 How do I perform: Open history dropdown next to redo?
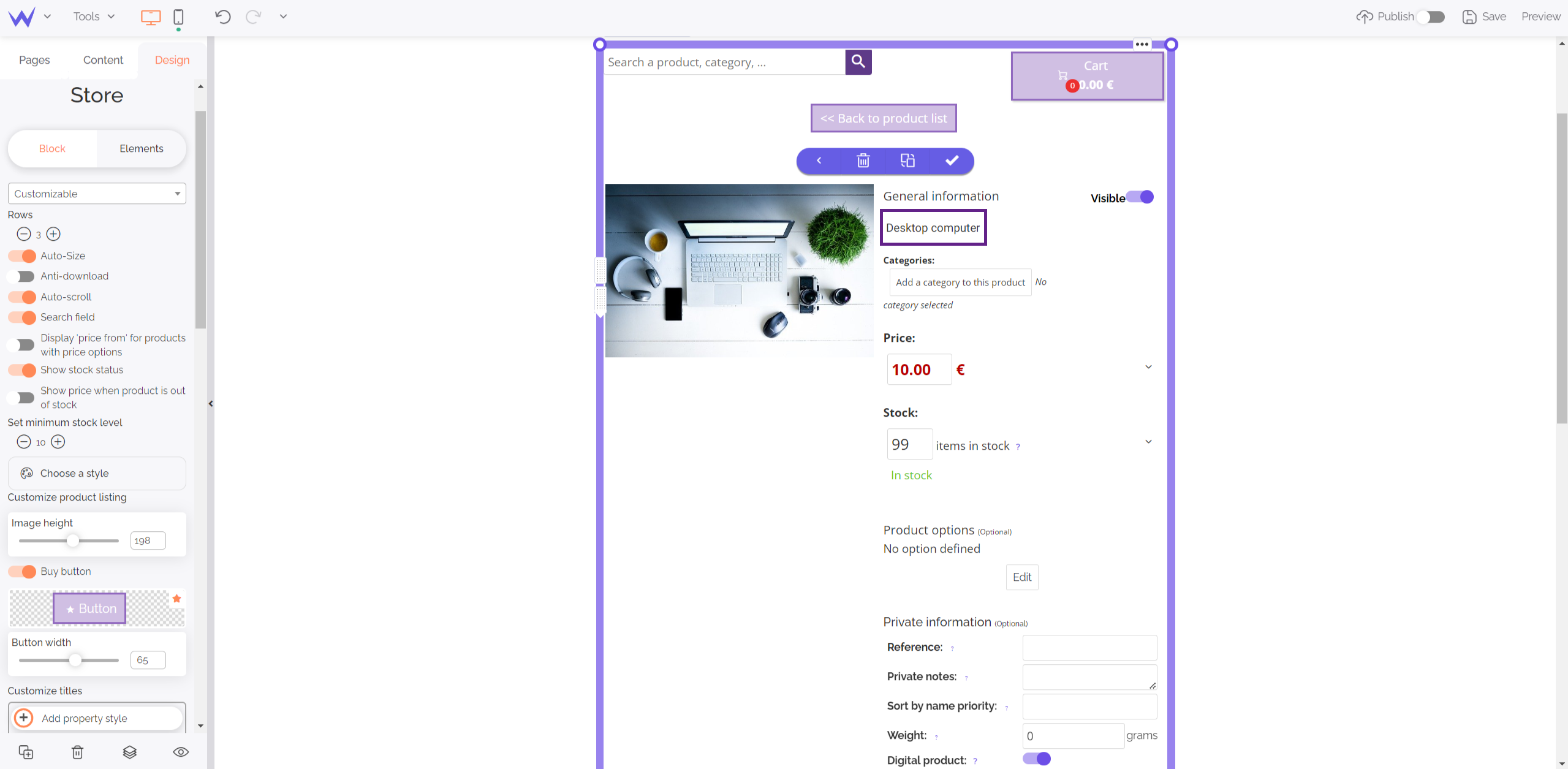[283, 17]
